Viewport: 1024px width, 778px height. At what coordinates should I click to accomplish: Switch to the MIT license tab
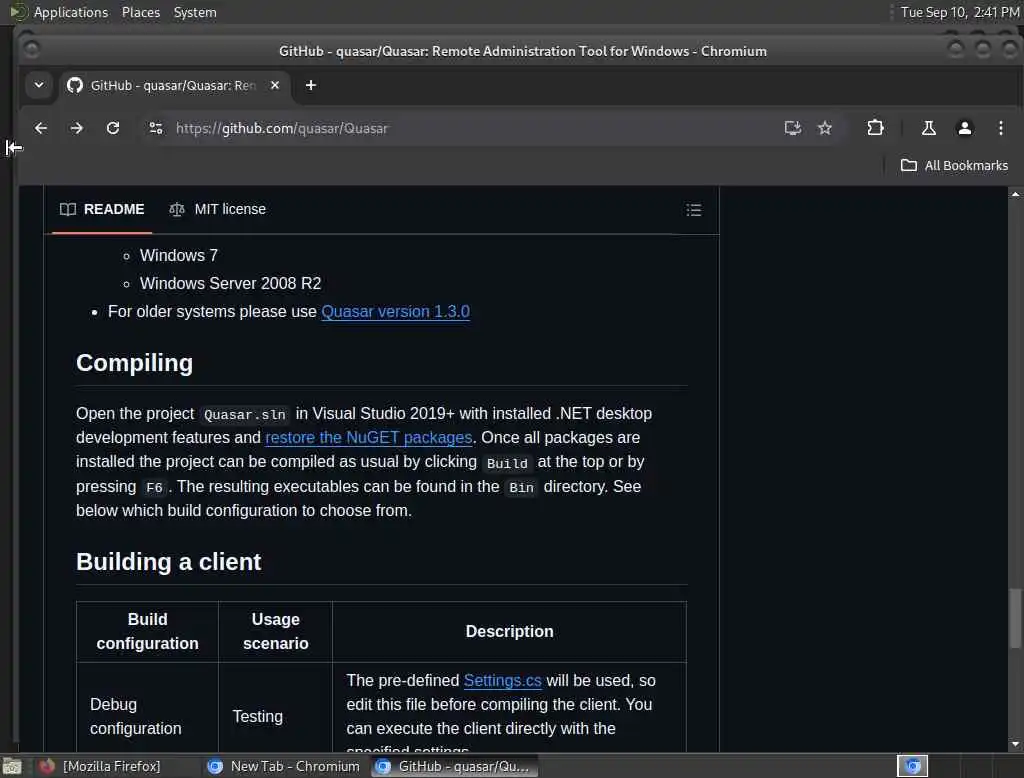click(217, 209)
